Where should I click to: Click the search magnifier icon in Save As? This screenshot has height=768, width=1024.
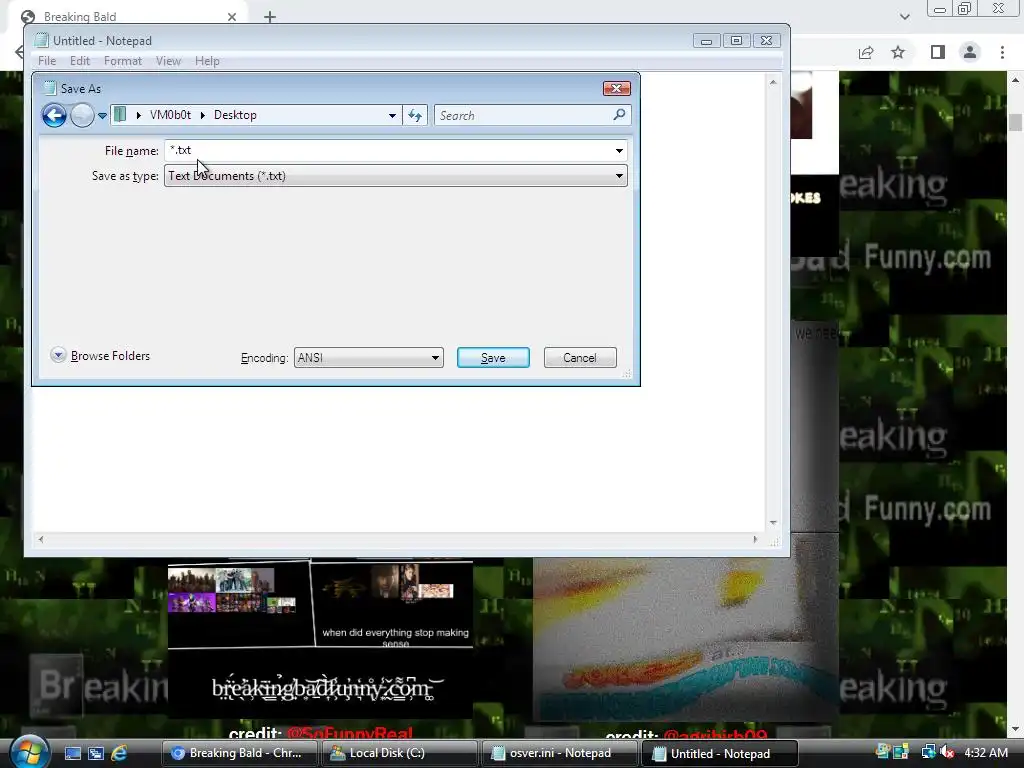(619, 115)
